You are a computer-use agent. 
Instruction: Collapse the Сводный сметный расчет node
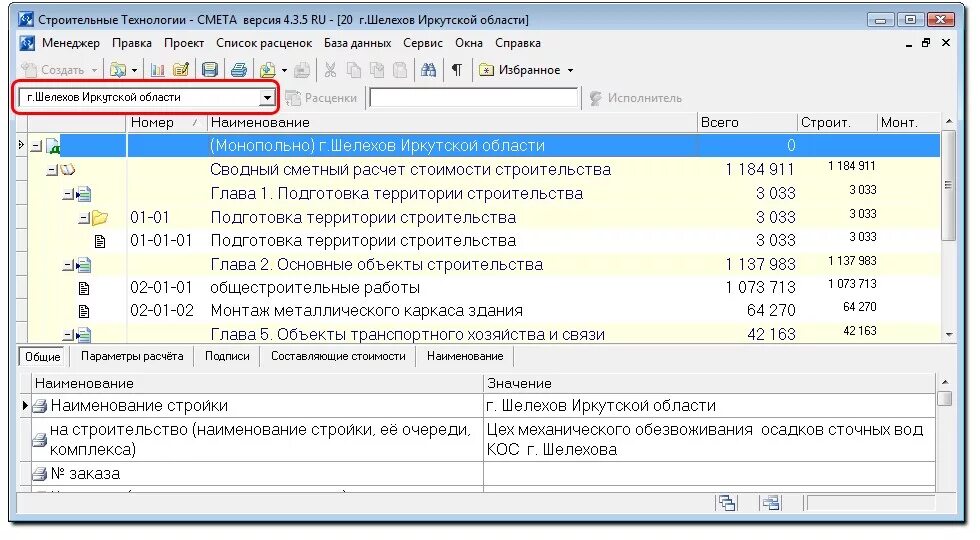[52, 170]
